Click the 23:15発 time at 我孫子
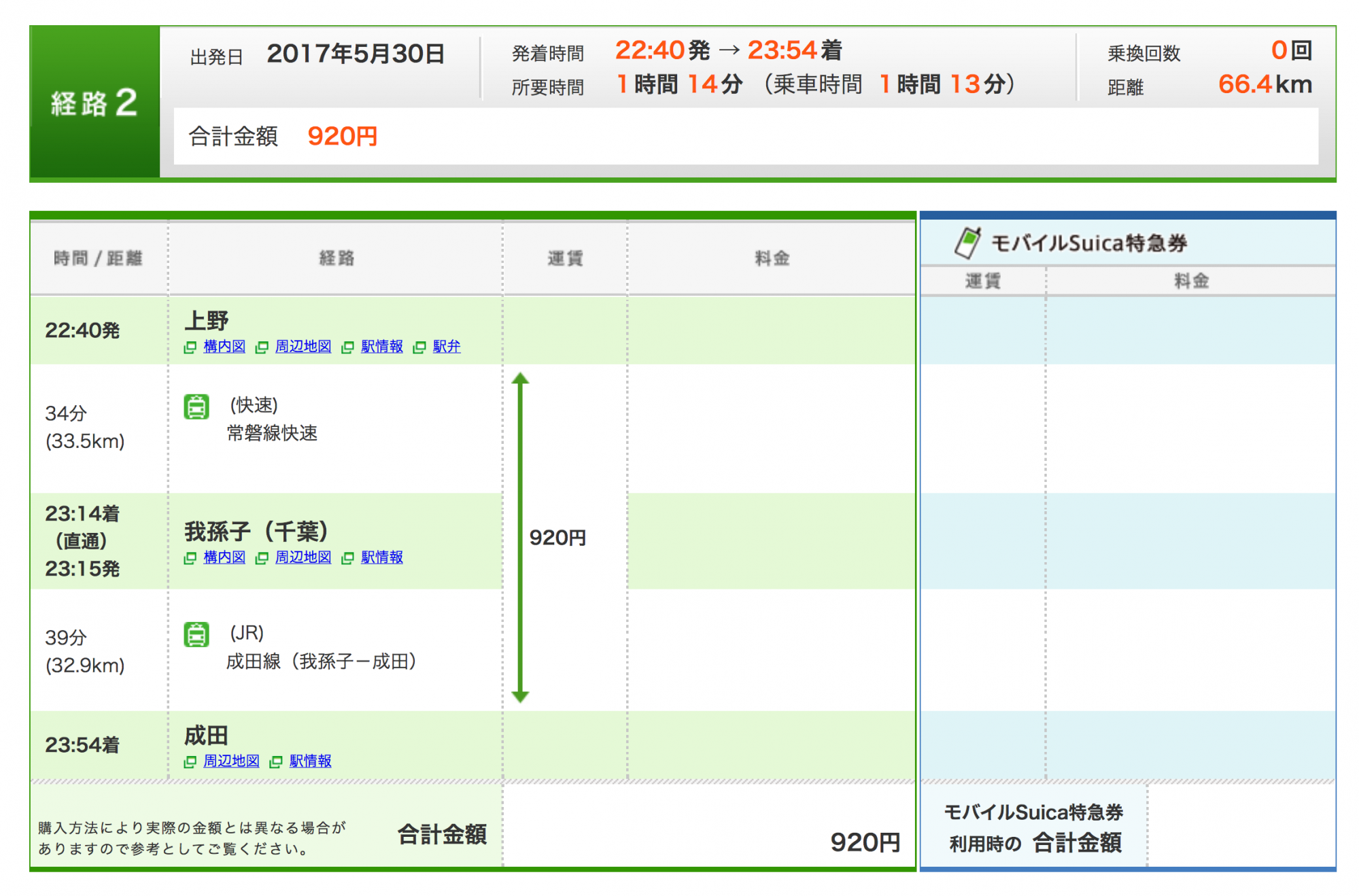 pos(82,568)
